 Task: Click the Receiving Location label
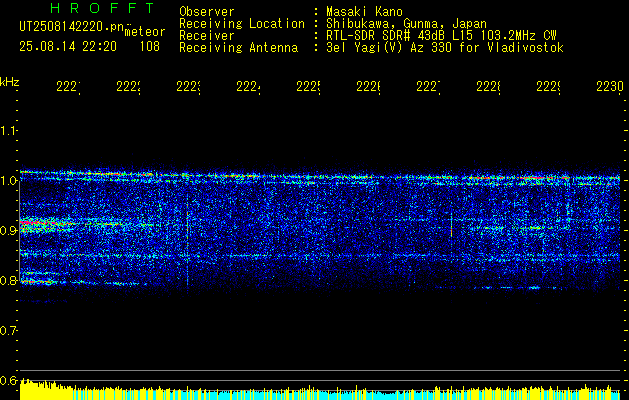(x=242, y=24)
